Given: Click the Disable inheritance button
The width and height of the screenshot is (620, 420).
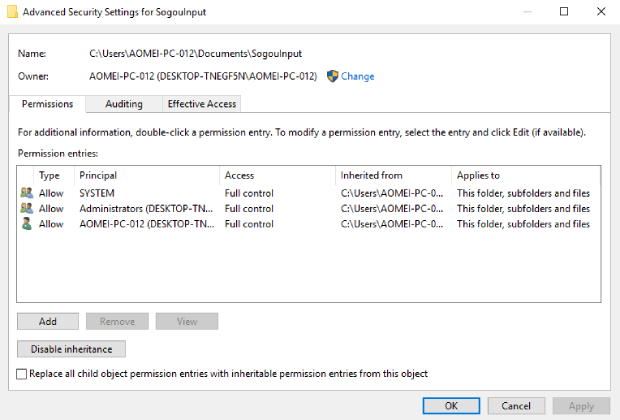Looking at the screenshot, I should (x=72, y=349).
